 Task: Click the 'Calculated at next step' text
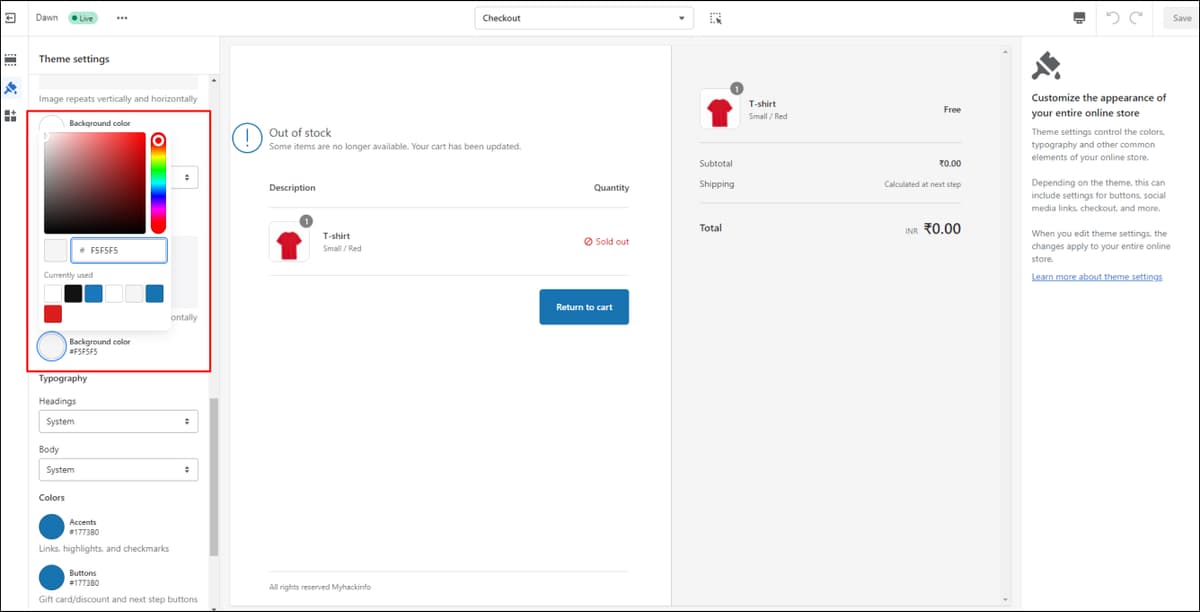point(922,185)
